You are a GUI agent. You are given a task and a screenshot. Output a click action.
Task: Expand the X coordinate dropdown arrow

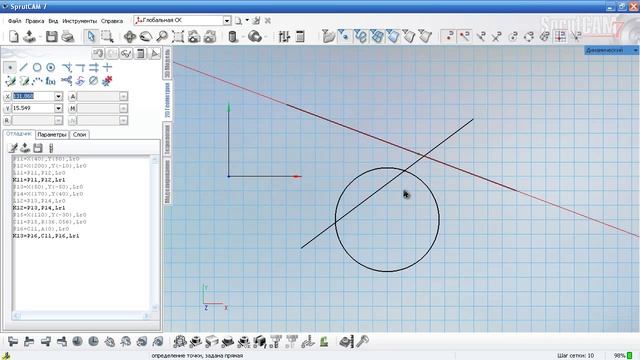click(58, 96)
